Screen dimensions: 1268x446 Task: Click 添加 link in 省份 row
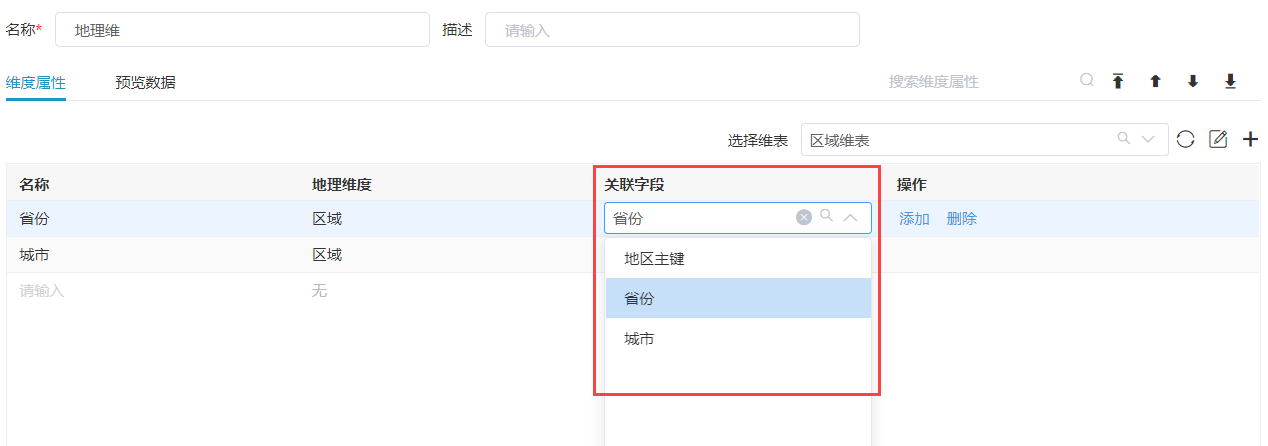pyautogui.click(x=914, y=218)
